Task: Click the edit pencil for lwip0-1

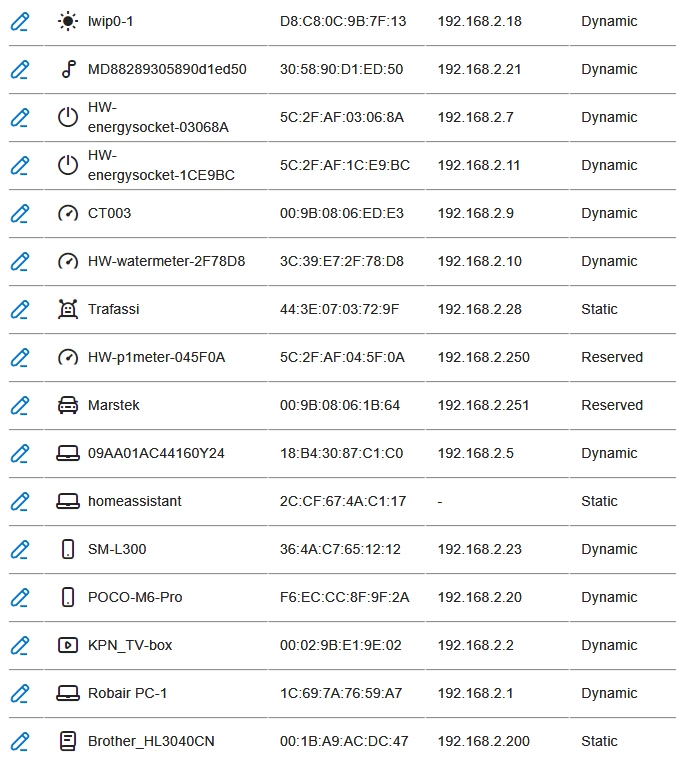Action: [19, 21]
